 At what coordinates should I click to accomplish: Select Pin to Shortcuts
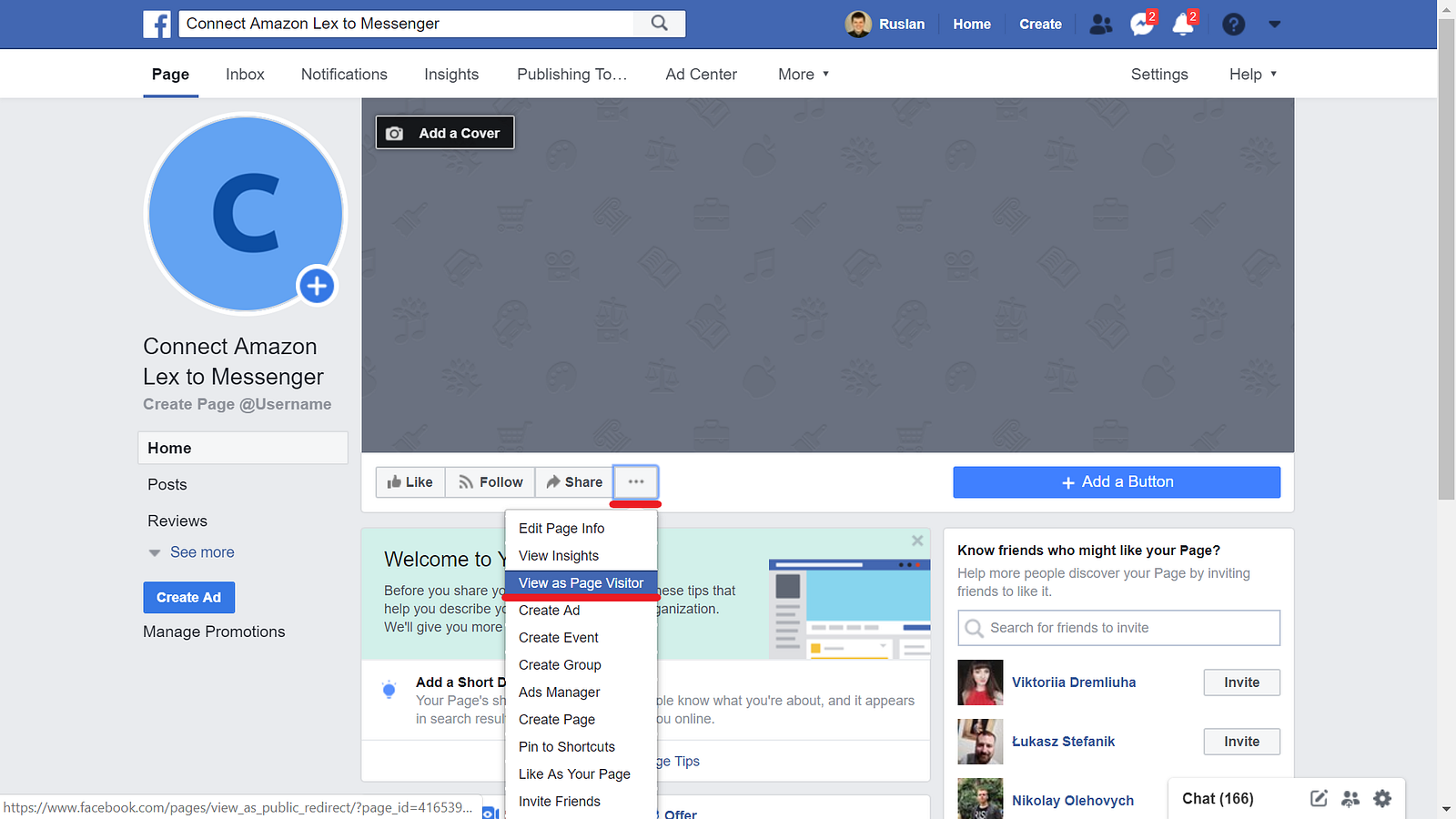tap(581, 747)
